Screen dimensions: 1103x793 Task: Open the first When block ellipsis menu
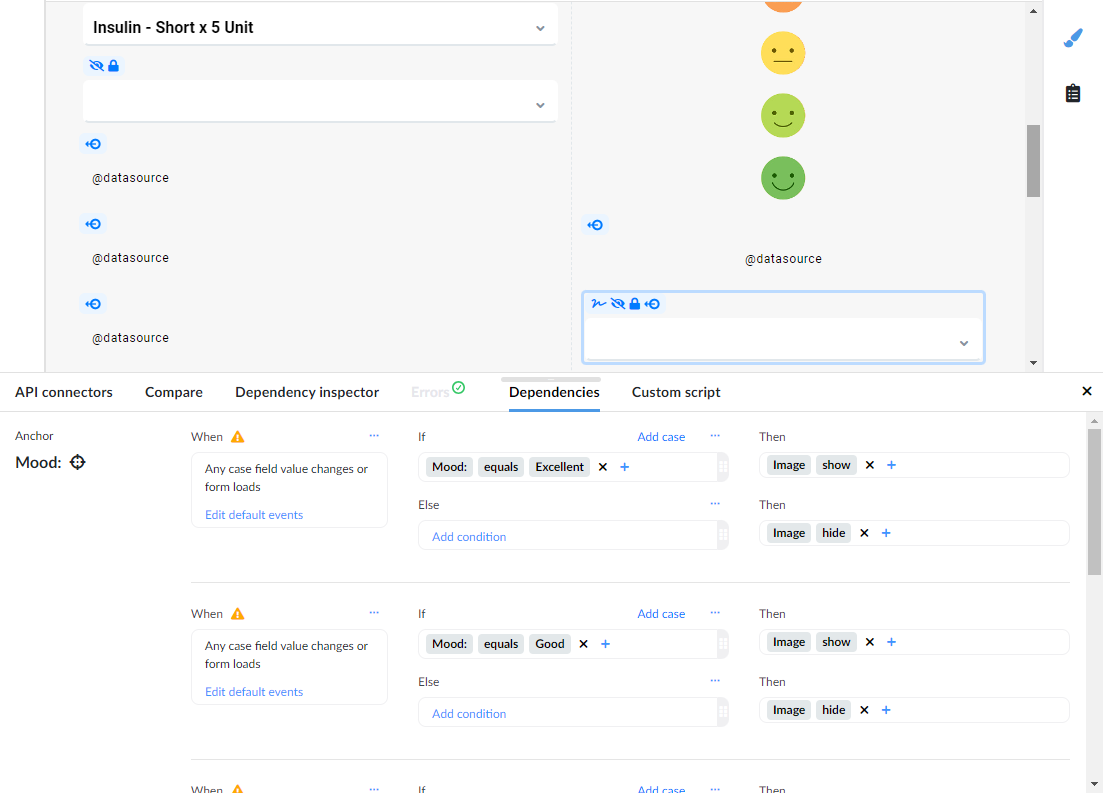point(374,436)
